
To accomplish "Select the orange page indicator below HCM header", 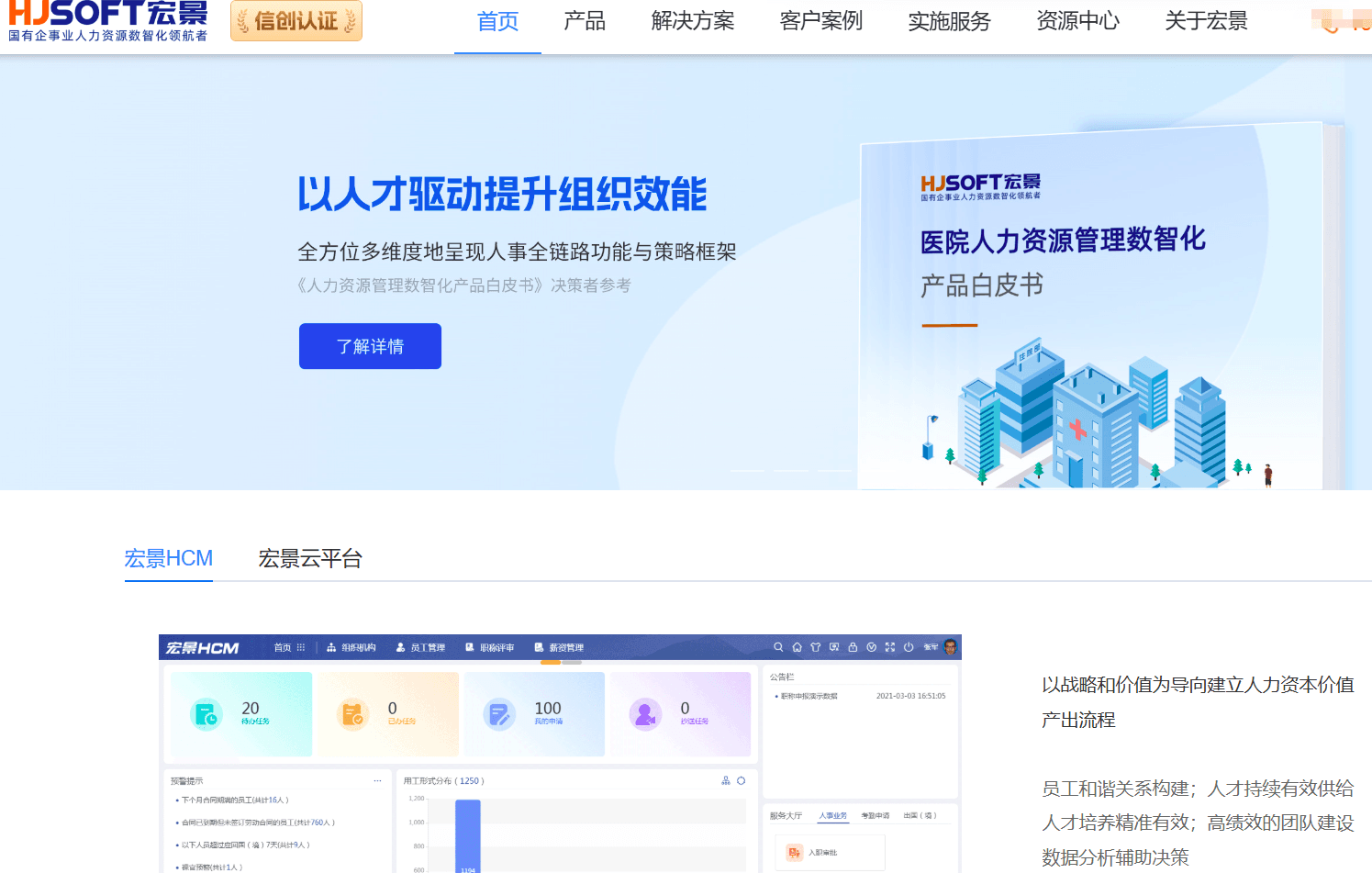I will coord(551,662).
